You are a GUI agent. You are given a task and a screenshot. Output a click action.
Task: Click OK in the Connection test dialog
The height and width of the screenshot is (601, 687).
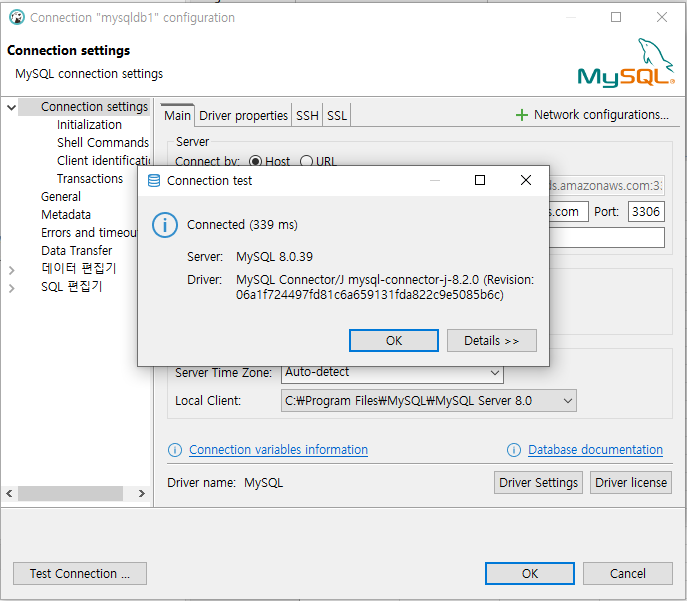(393, 340)
